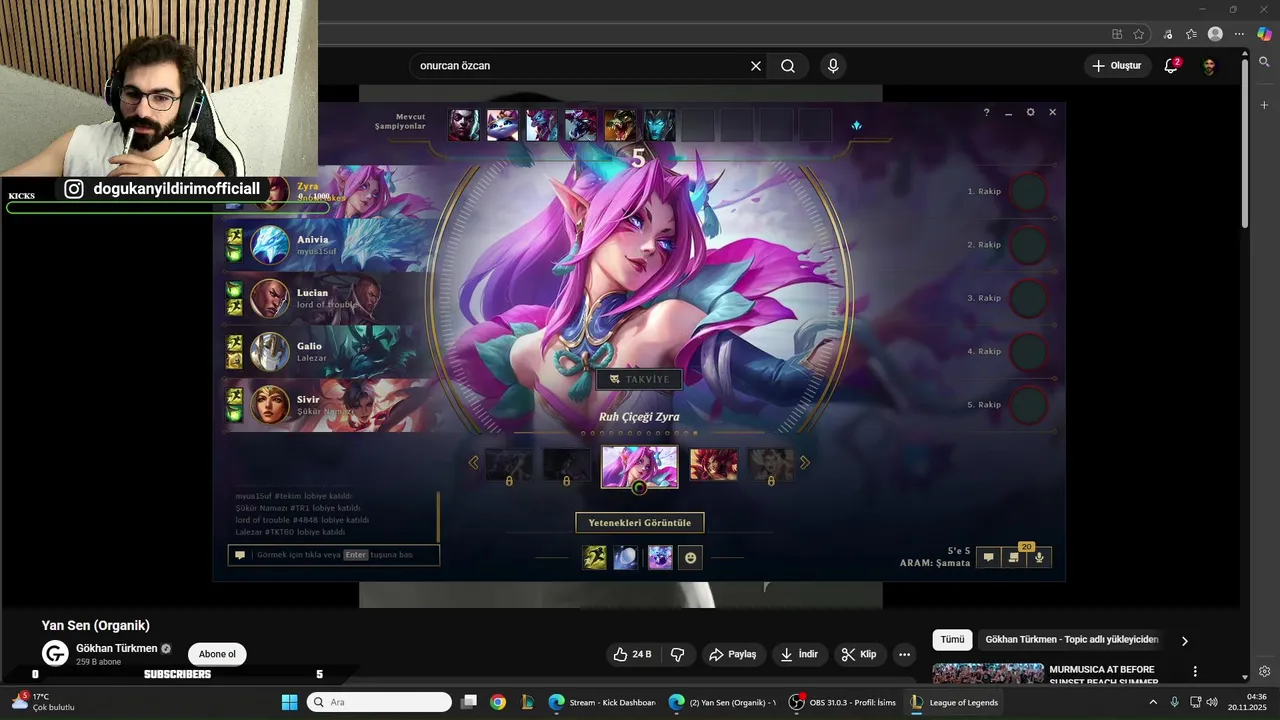Viewport: 1280px width, 720px height.
Task: Pick the fourth bench champion portrait
Action: coord(581,125)
